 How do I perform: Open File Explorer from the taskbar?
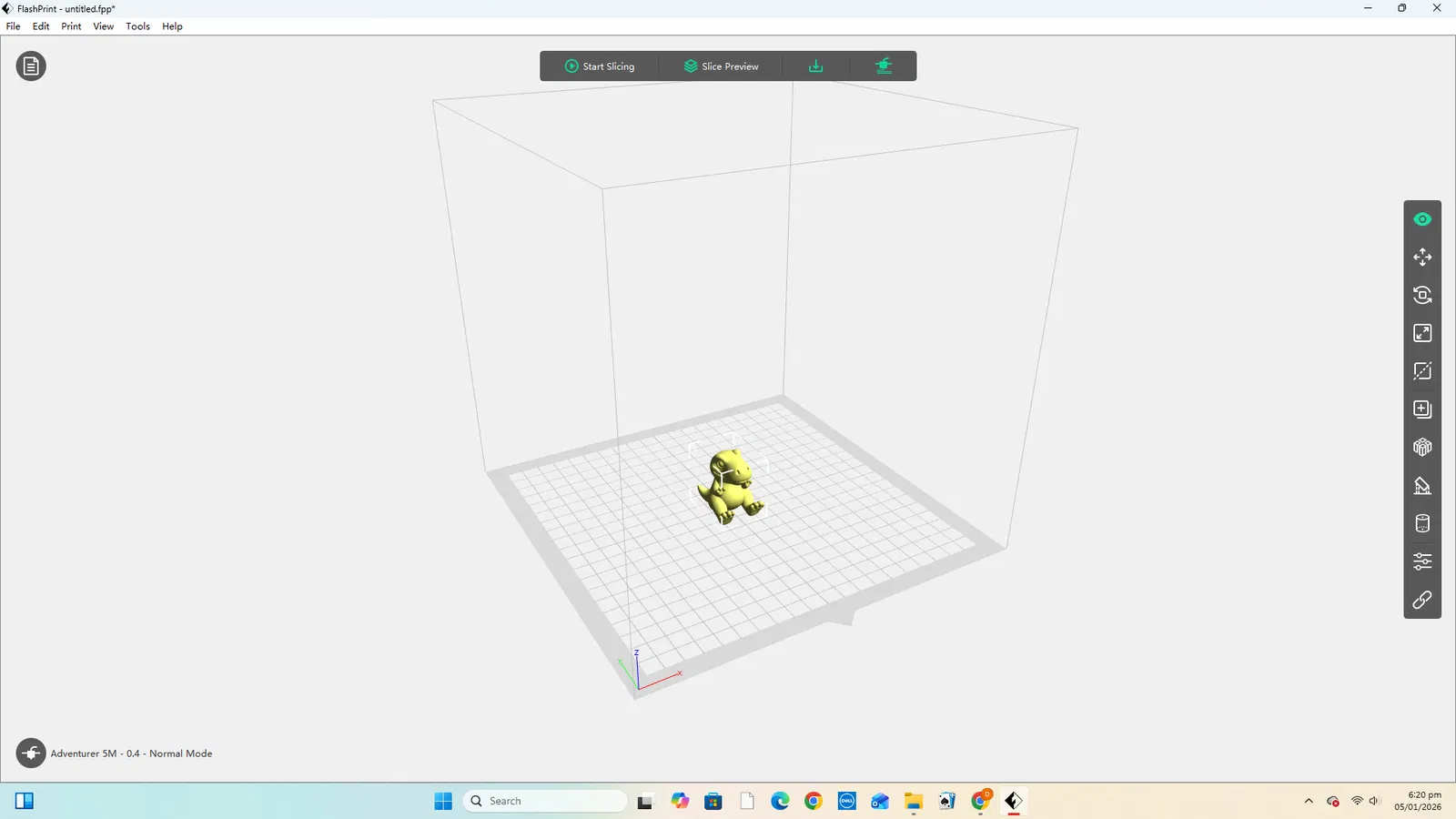point(914,801)
